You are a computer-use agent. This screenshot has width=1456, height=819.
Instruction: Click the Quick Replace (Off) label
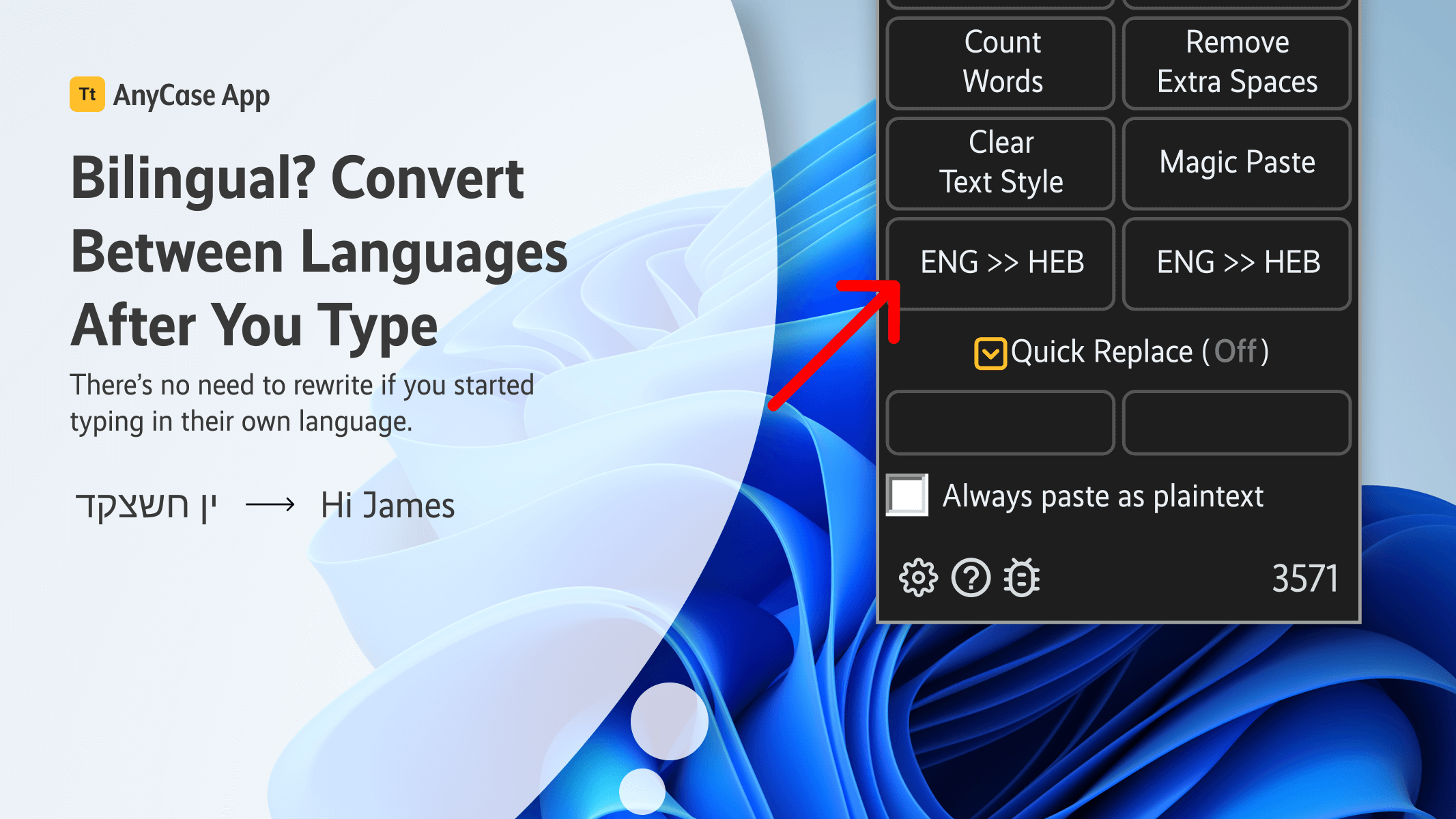coord(1139,352)
